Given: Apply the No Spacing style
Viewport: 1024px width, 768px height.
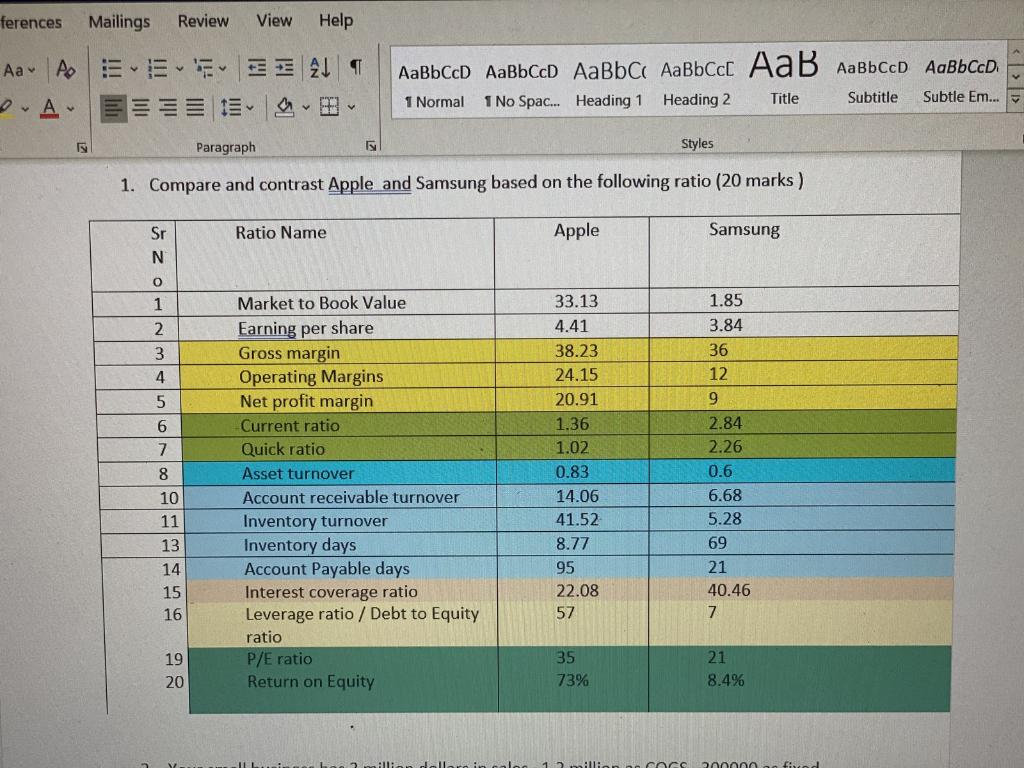Looking at the screenshot, I should (522, 85).
